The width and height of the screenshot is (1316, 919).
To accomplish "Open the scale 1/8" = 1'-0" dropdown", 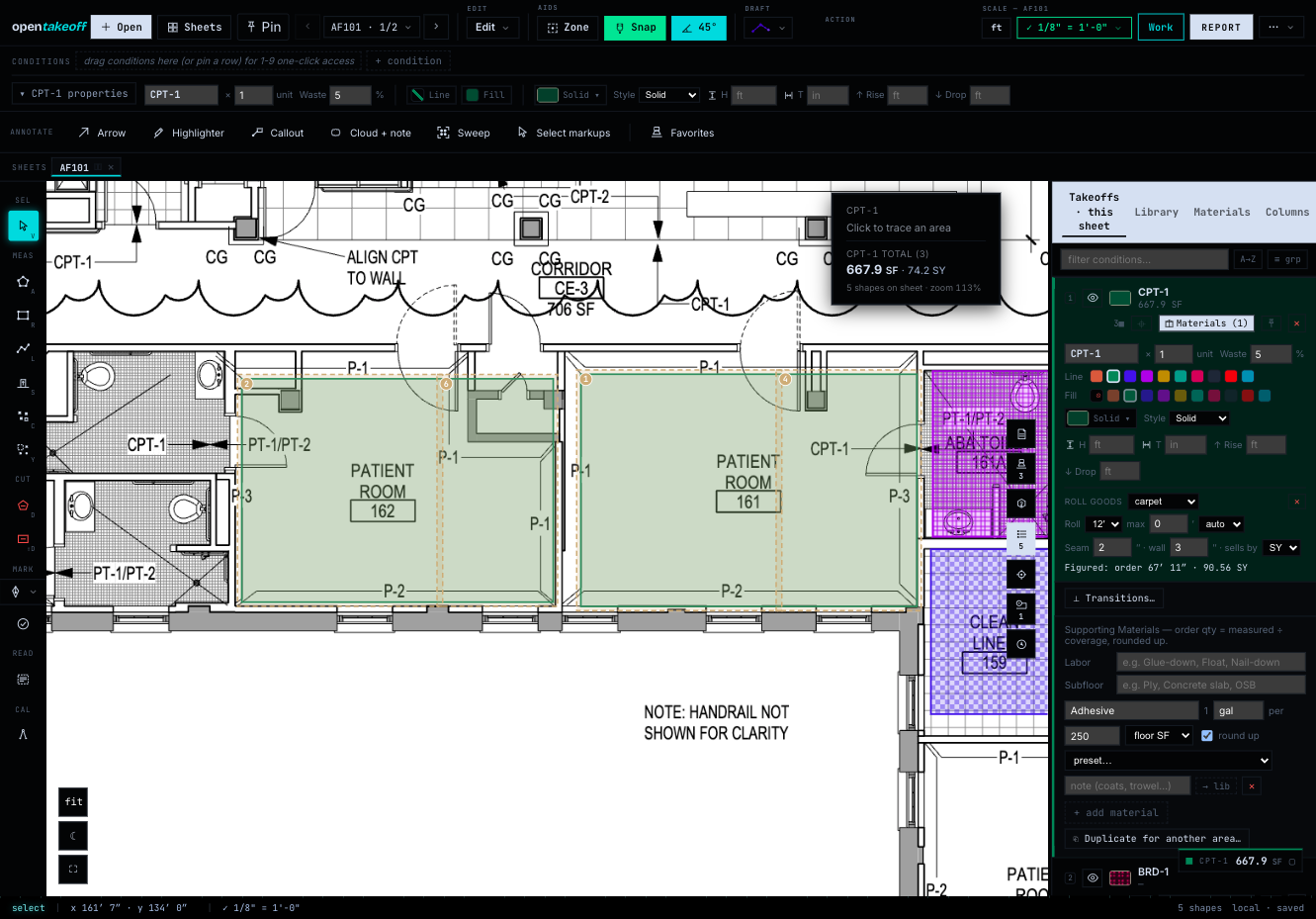I will pos(1074,28).
